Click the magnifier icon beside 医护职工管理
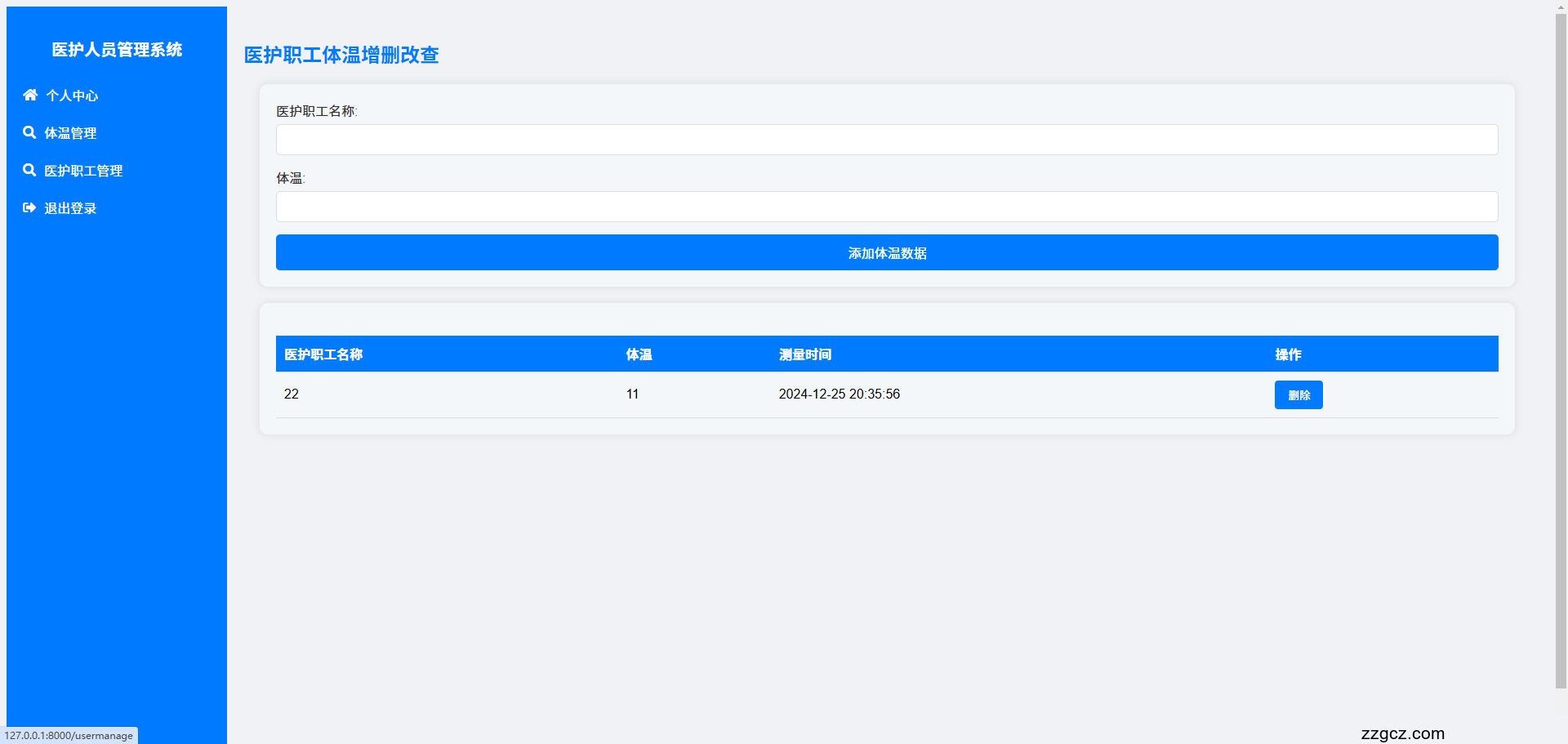The width and height of the screenshot is (1568, 744). pyautogui.click(x=30, y=170)
